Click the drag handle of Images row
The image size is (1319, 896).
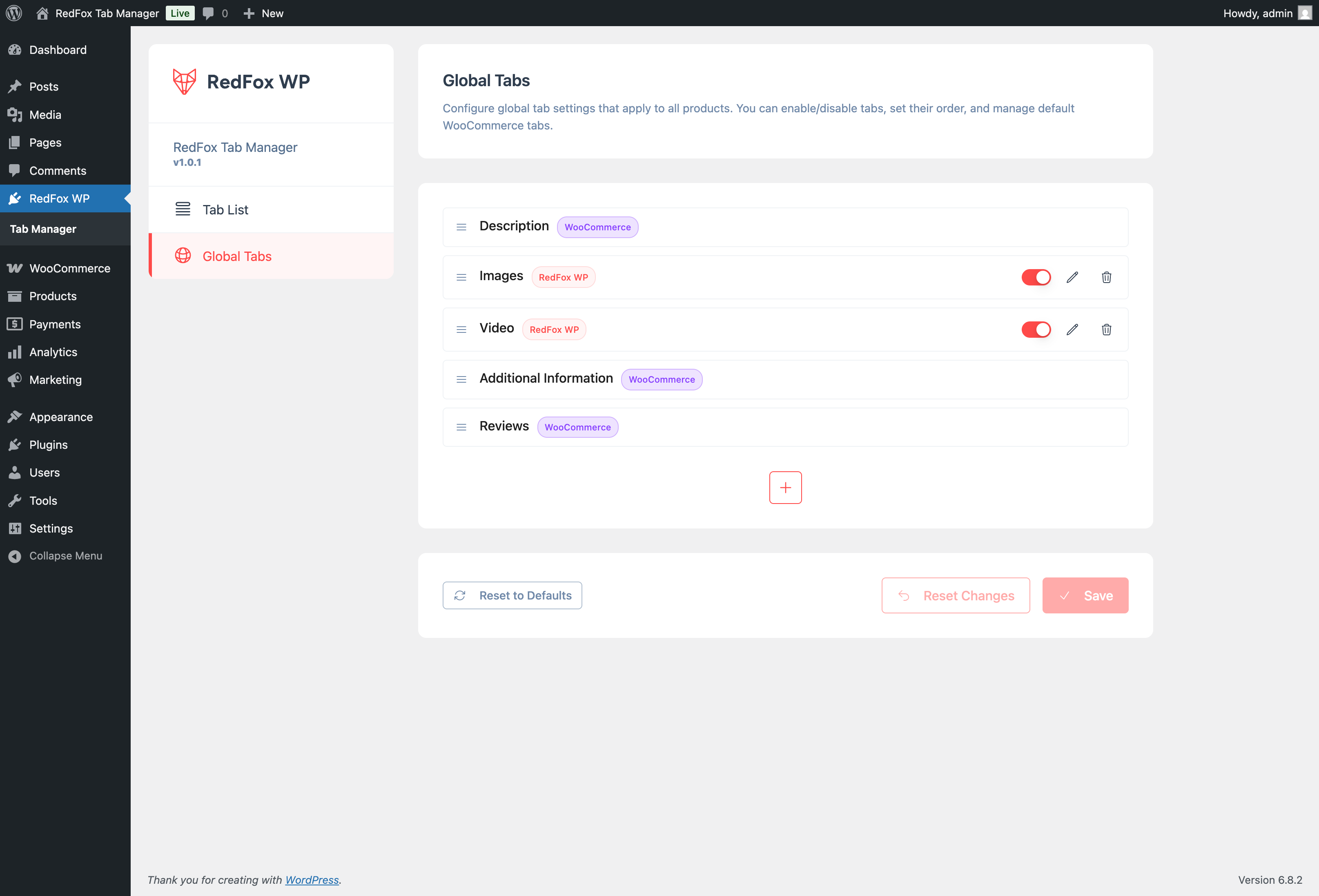(x=461, y=277)
